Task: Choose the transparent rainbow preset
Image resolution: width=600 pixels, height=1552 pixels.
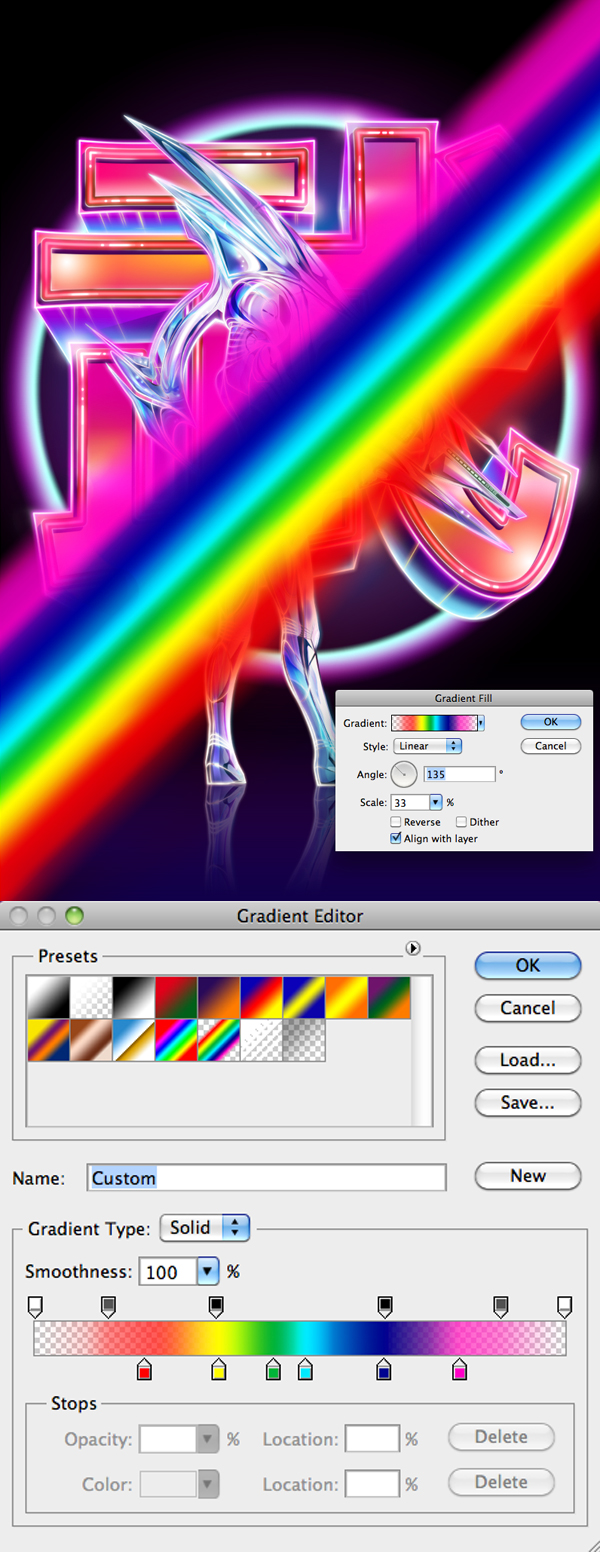Action: (x=218, y=1041)
